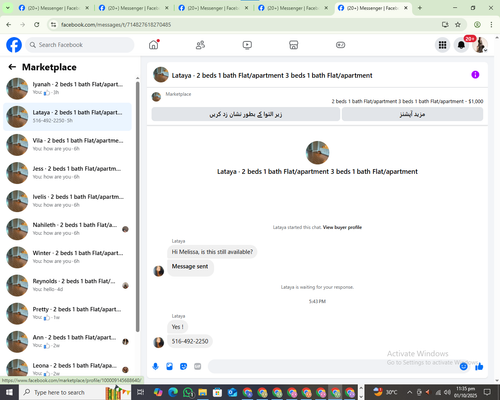Open Jess conversation in the list
The width and height of the screenshot is (500, 400).
point(67,173)
